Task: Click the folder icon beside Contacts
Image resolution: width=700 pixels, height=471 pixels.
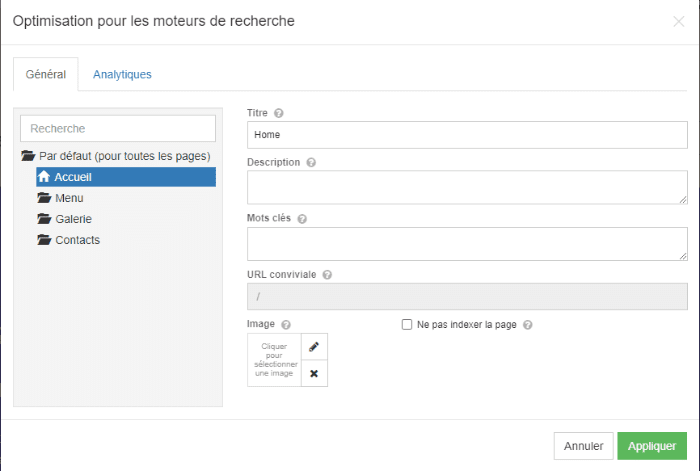Action: coord(44,240)
